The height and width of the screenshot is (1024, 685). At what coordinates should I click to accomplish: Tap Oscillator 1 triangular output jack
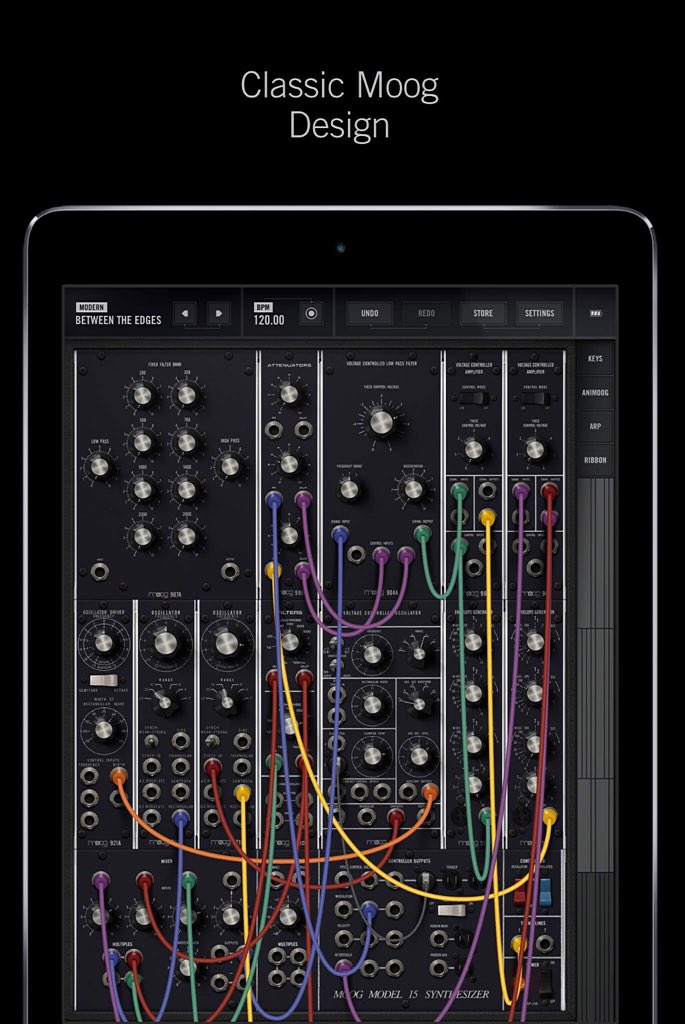181,767
